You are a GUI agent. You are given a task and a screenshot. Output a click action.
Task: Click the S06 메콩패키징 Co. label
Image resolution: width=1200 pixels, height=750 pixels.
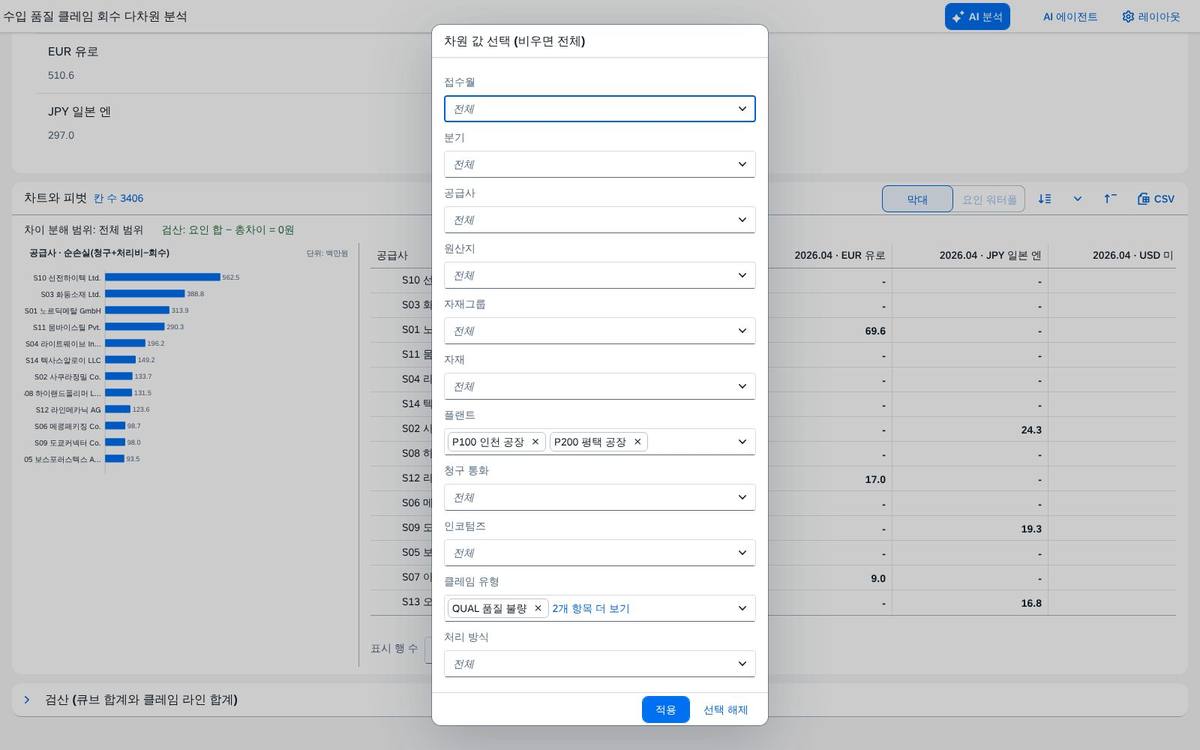pyautogui.click(x=67, y=426)
